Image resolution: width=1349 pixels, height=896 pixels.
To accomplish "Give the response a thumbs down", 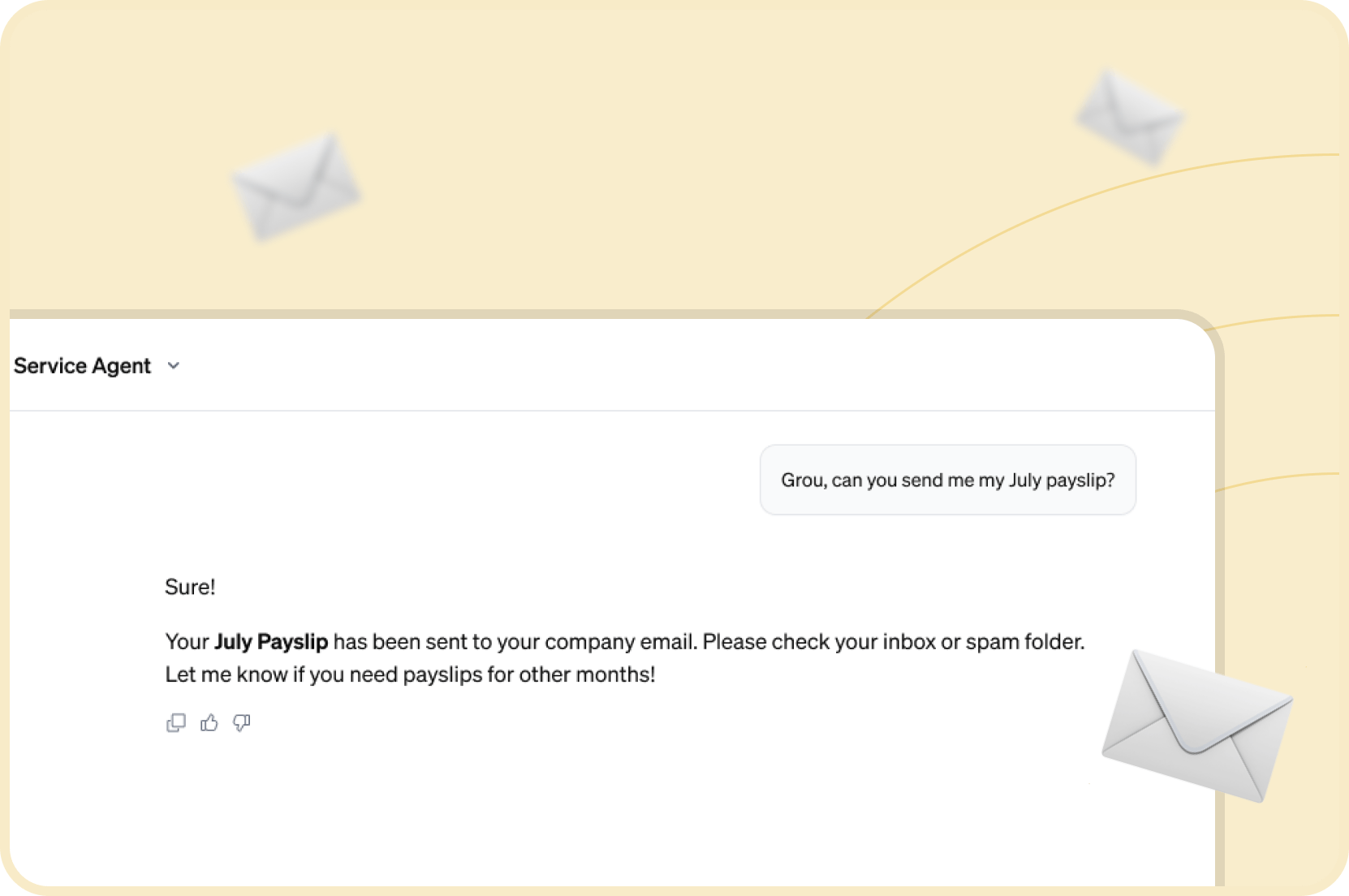I will point(242,722).
